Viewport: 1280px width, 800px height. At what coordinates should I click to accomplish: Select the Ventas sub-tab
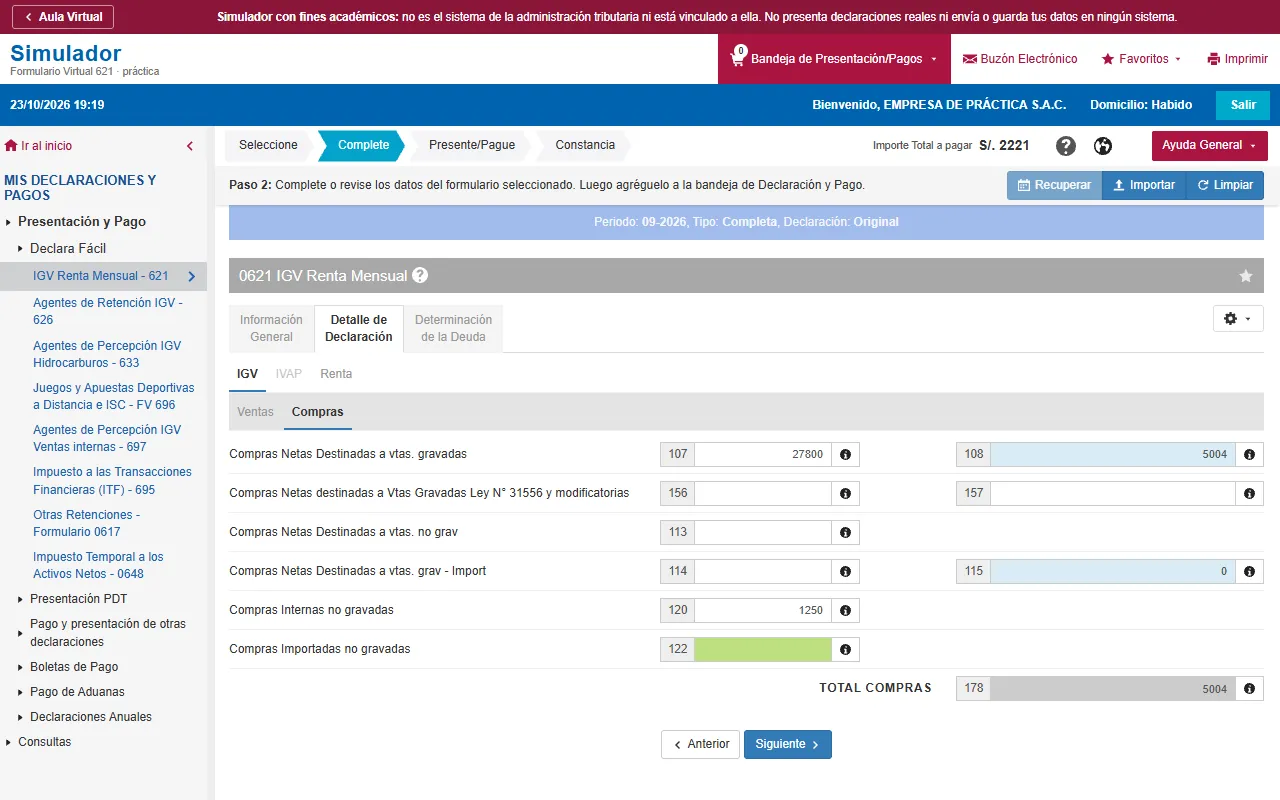coord(256,411)
